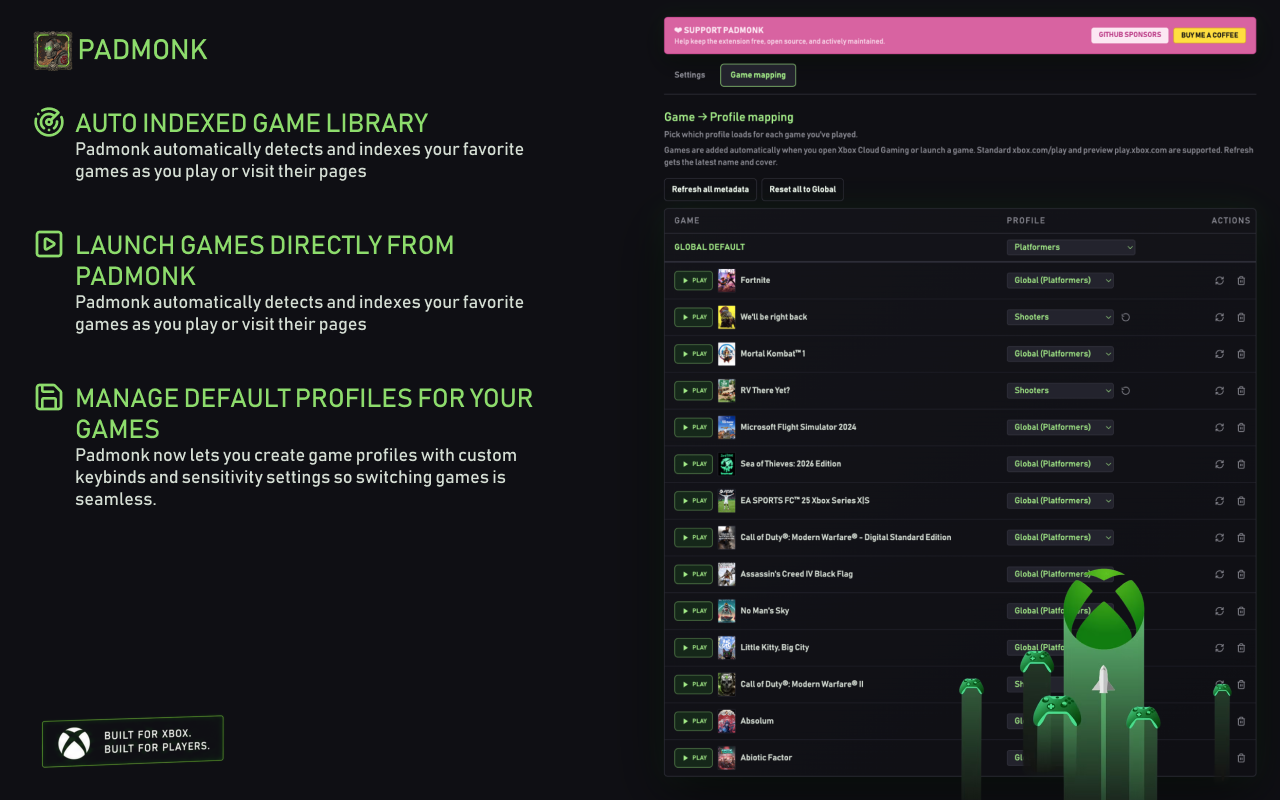
Task: Open Modern Warfare Digital Standard profile dropdown
Action: coord(1060,537)
